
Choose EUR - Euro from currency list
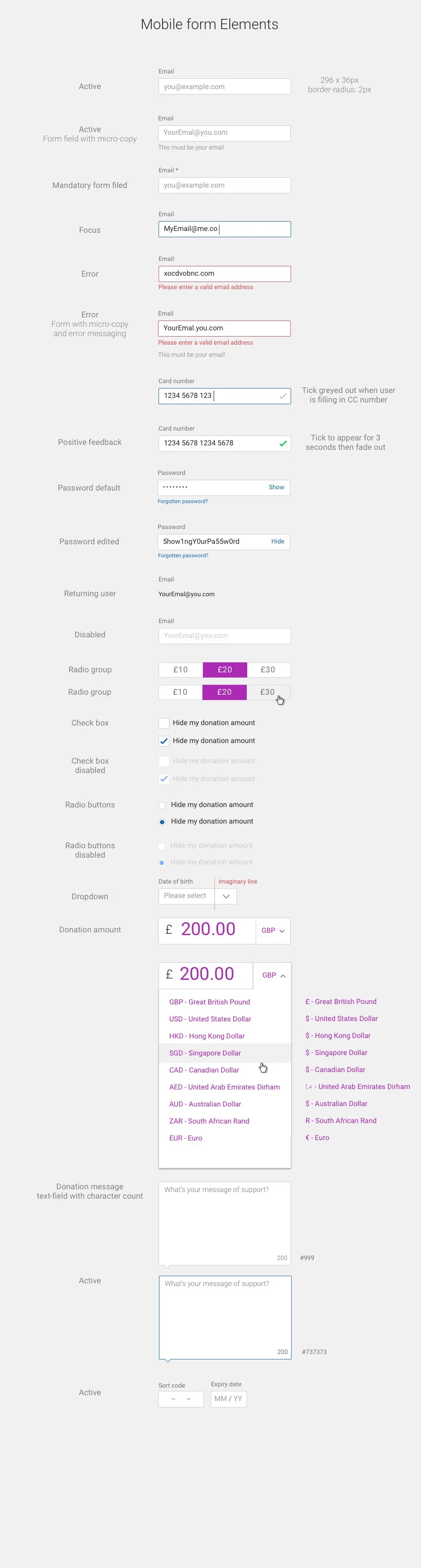[x=186, y=1138]
